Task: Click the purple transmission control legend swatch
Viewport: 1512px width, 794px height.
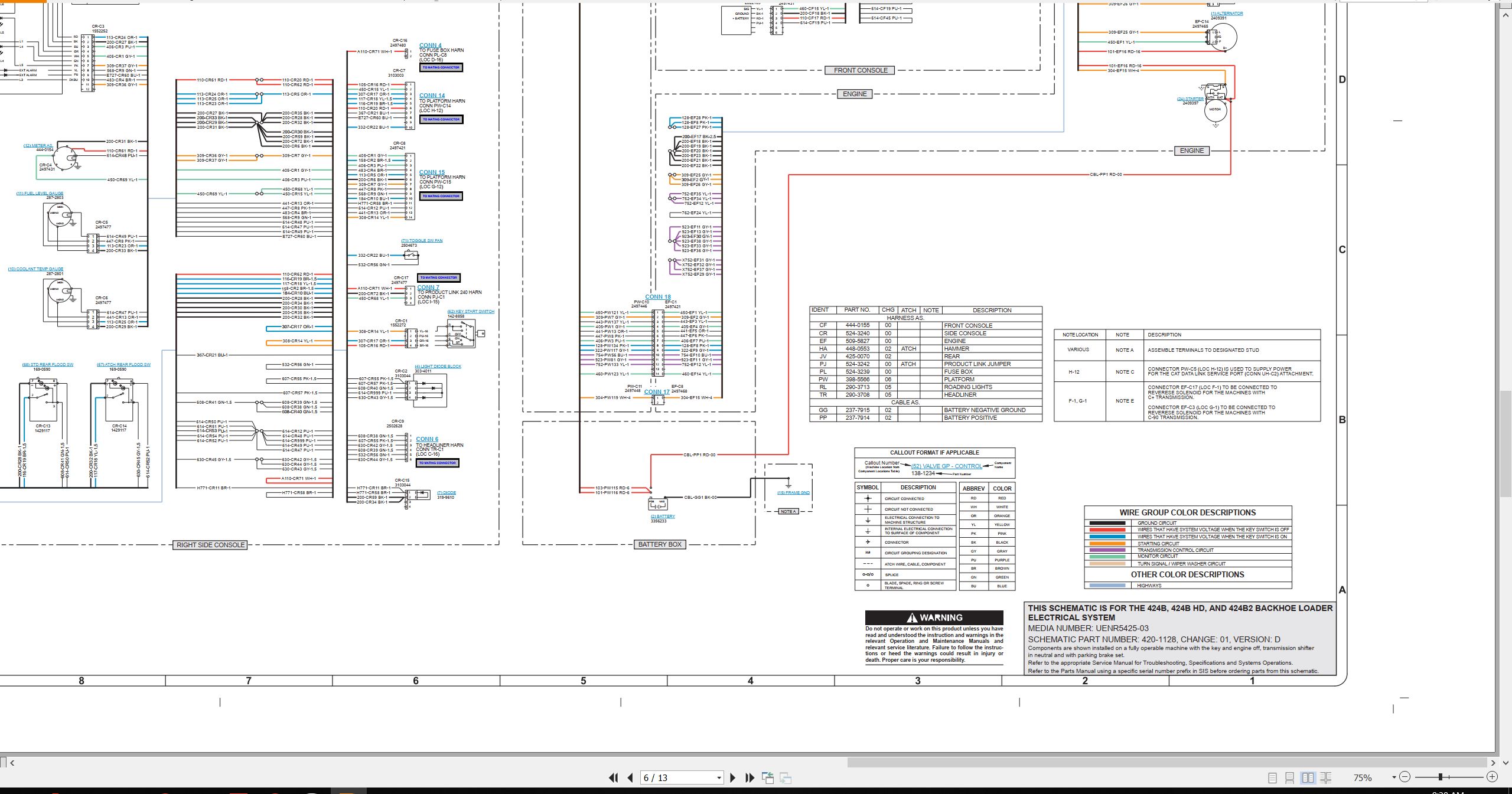Action: pyautogui.click(x=1107, y=550)
